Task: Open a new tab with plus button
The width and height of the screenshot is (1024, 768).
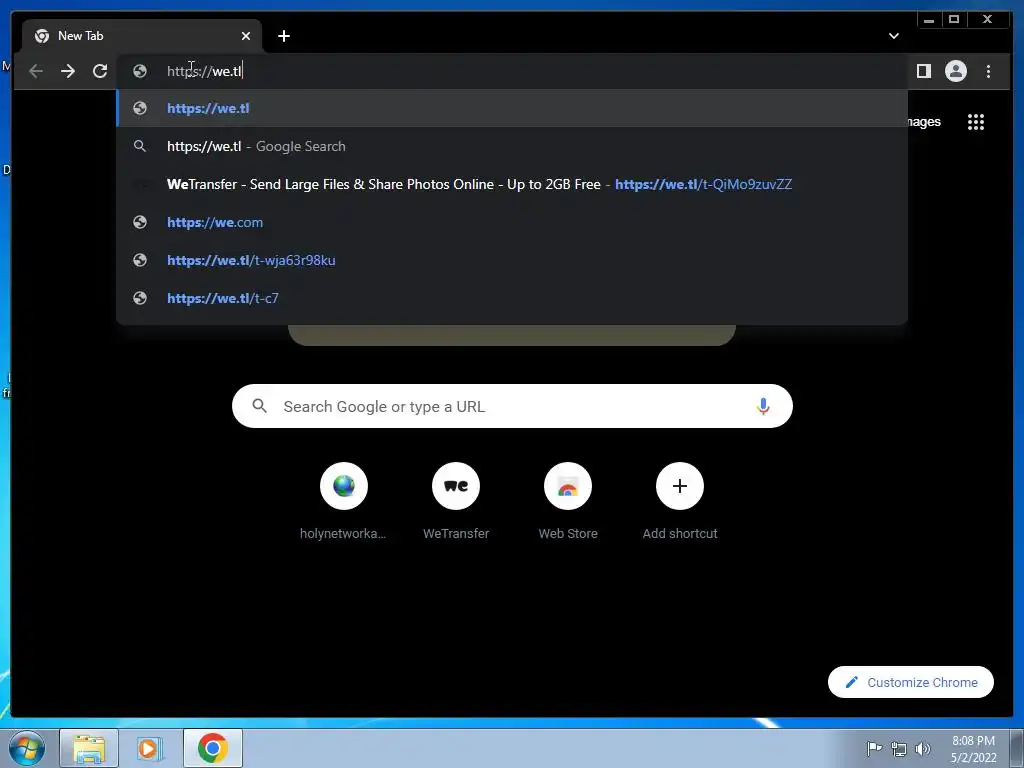Action: [283, 36]
